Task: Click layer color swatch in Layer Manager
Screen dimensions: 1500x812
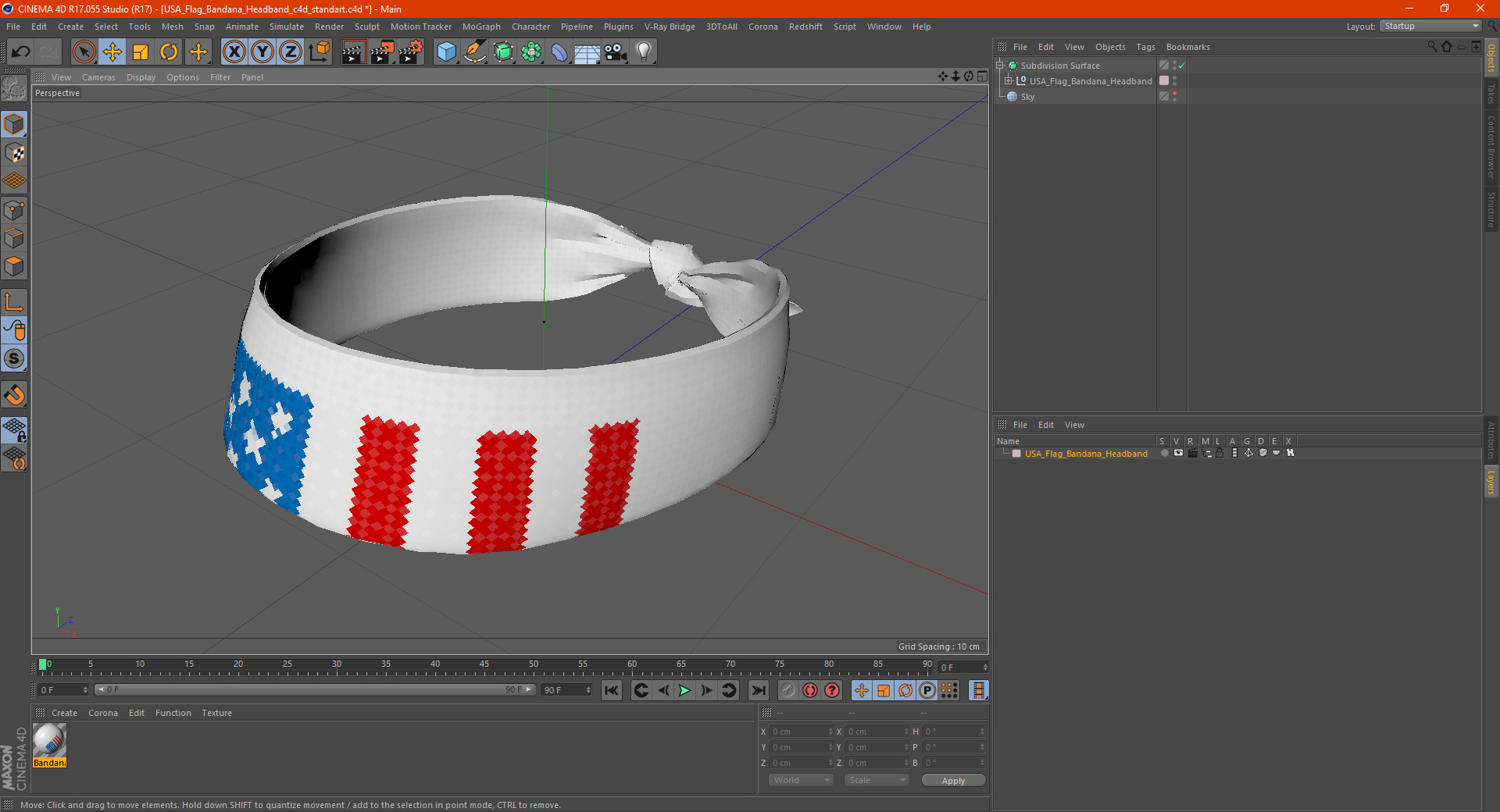Action: tap(1016, 454)
